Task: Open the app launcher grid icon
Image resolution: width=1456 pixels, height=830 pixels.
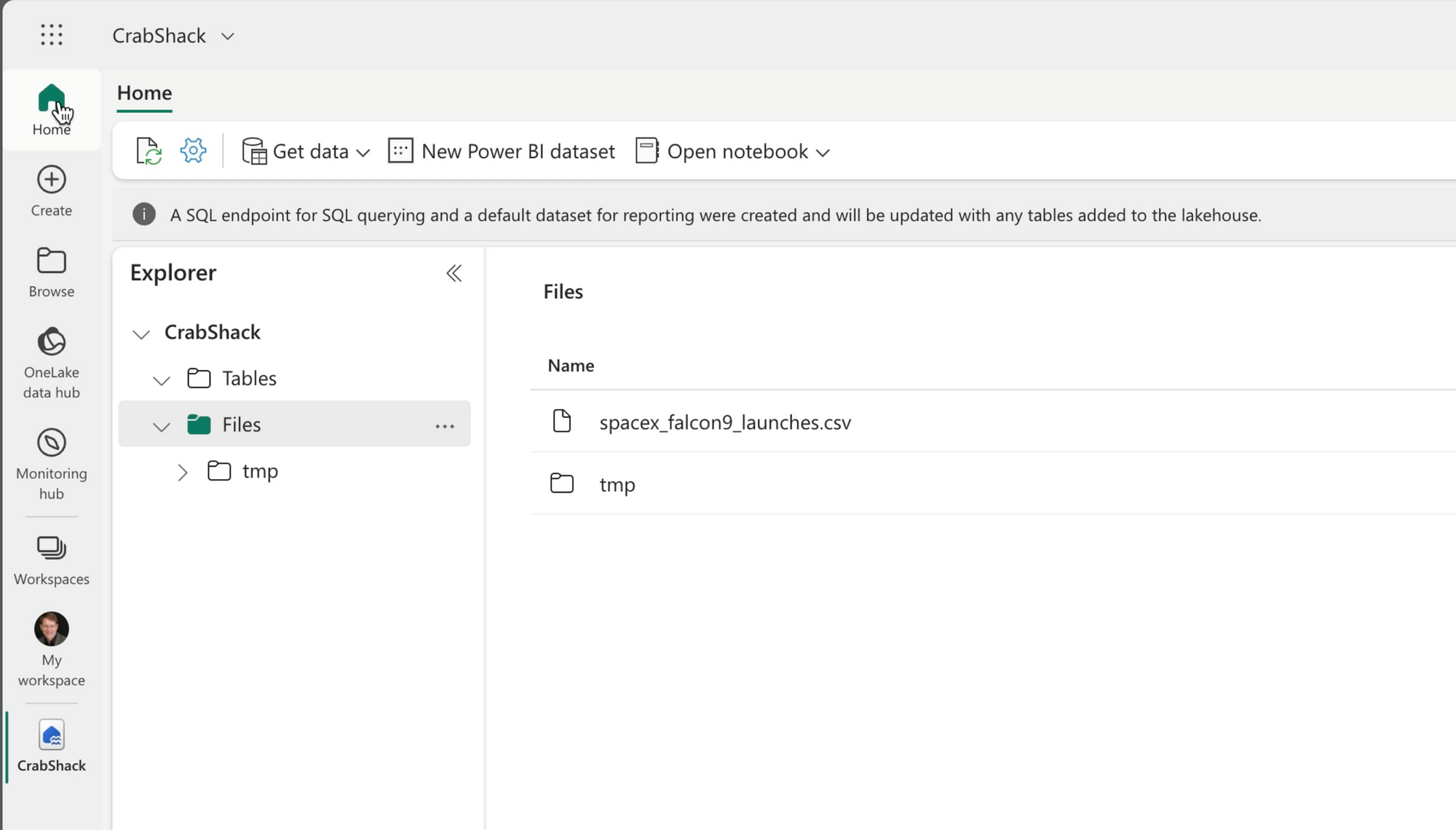Action: pos(51,35)
